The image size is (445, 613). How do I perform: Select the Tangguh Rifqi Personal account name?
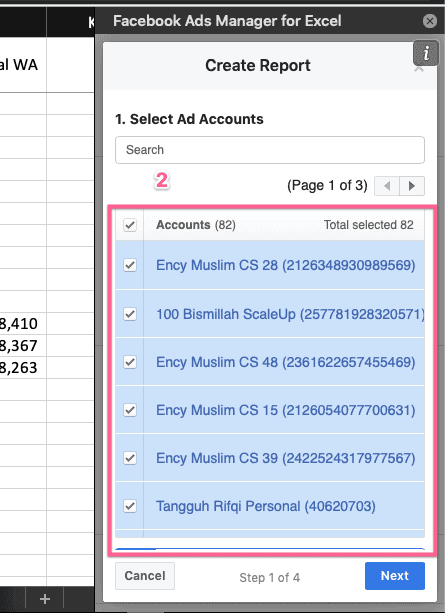tap(266, 506)
